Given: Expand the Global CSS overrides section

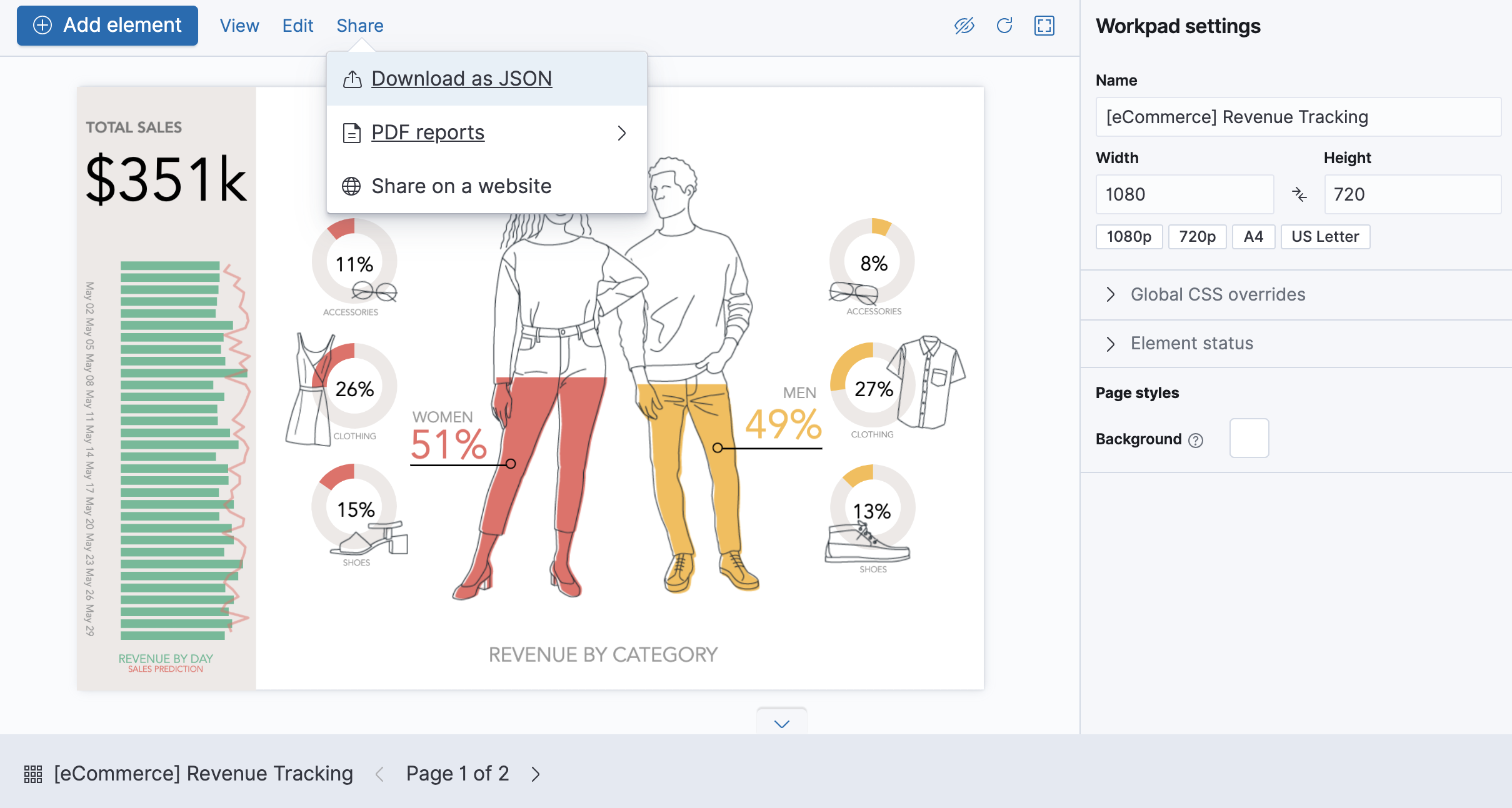Looking at the screenshot, I should click(x=1216, y=294).
